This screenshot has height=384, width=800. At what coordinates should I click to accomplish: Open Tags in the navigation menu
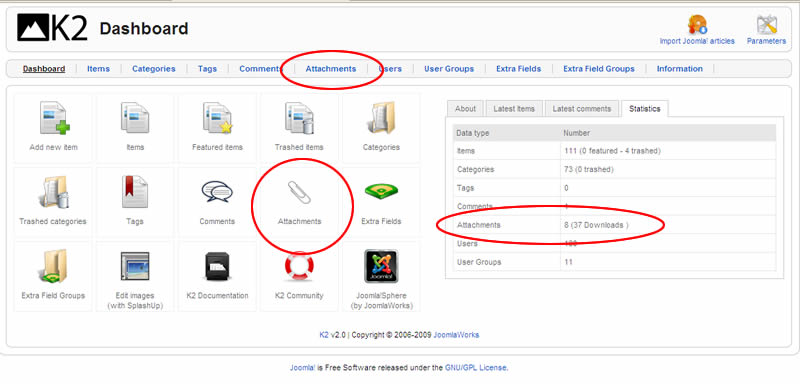(x=207, y=69)
